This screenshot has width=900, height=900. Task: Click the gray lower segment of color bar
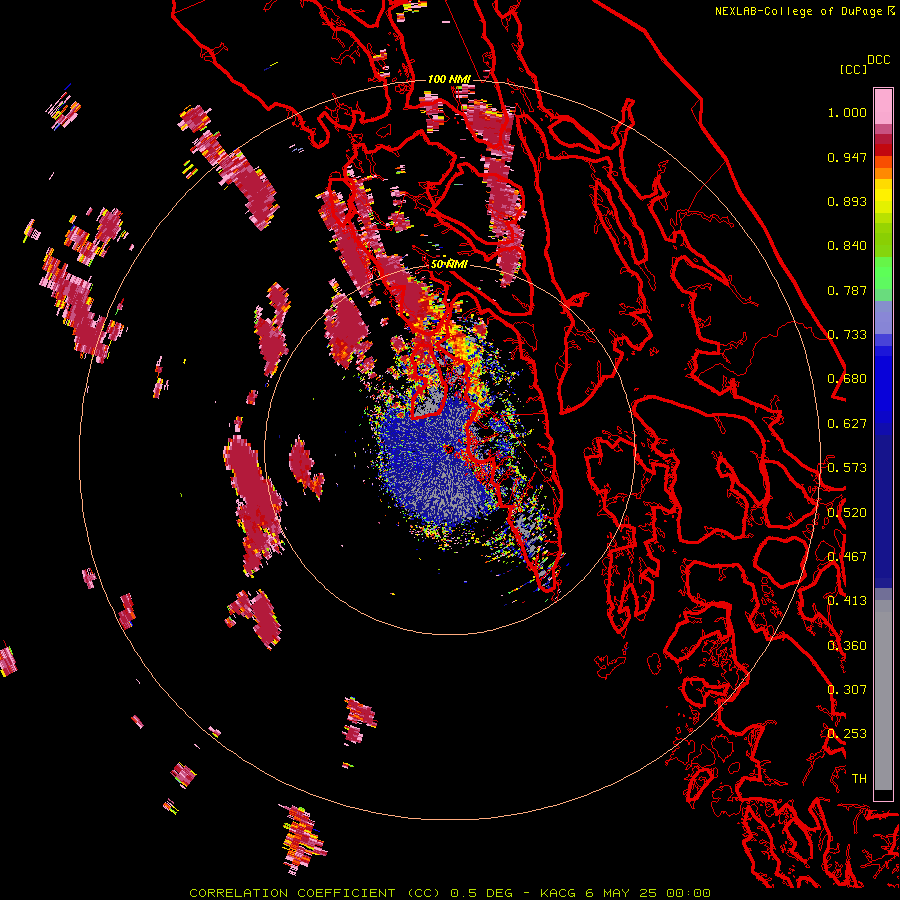click(x=883, y=695)
